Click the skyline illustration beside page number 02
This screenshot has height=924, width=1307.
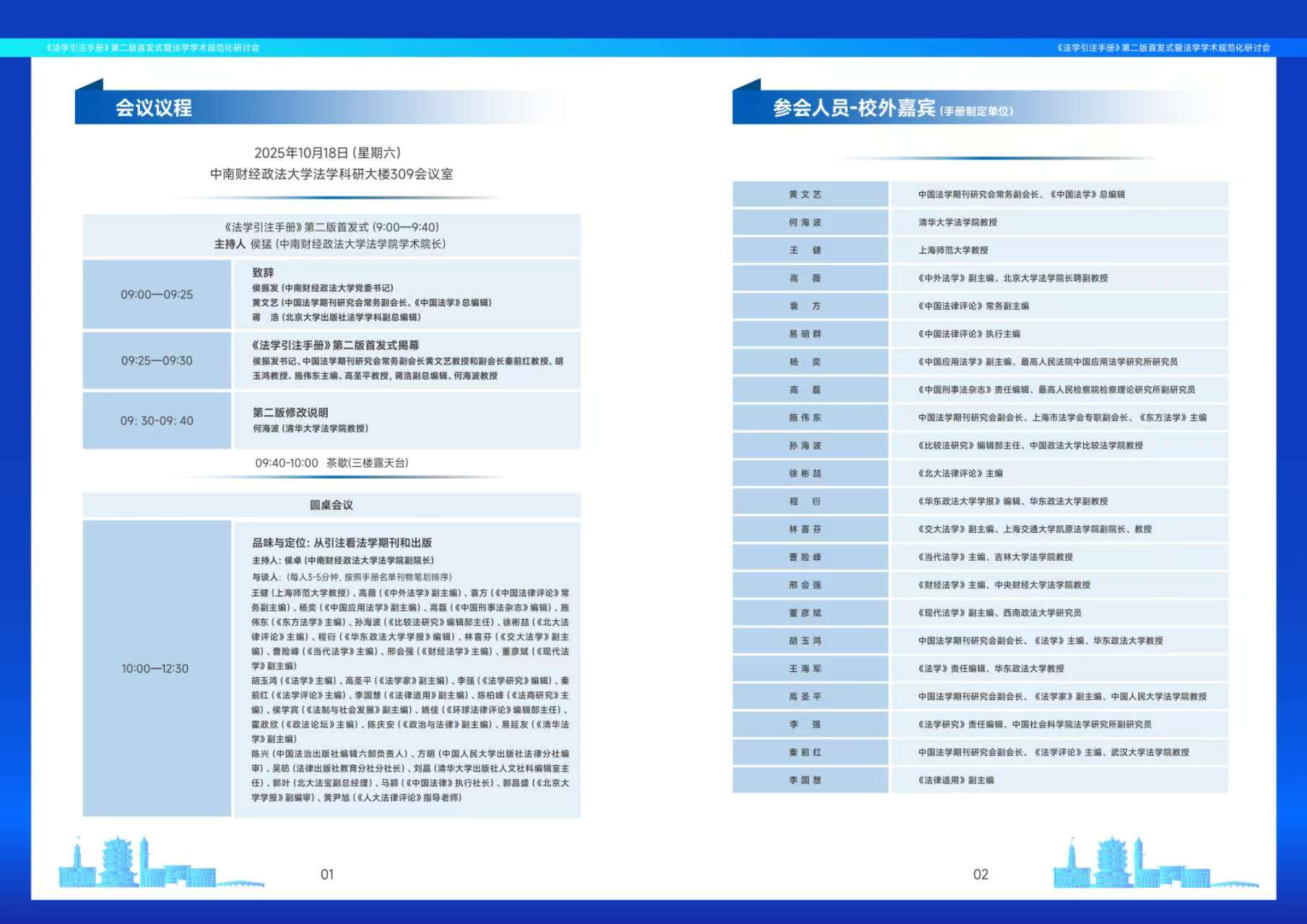1154,863
